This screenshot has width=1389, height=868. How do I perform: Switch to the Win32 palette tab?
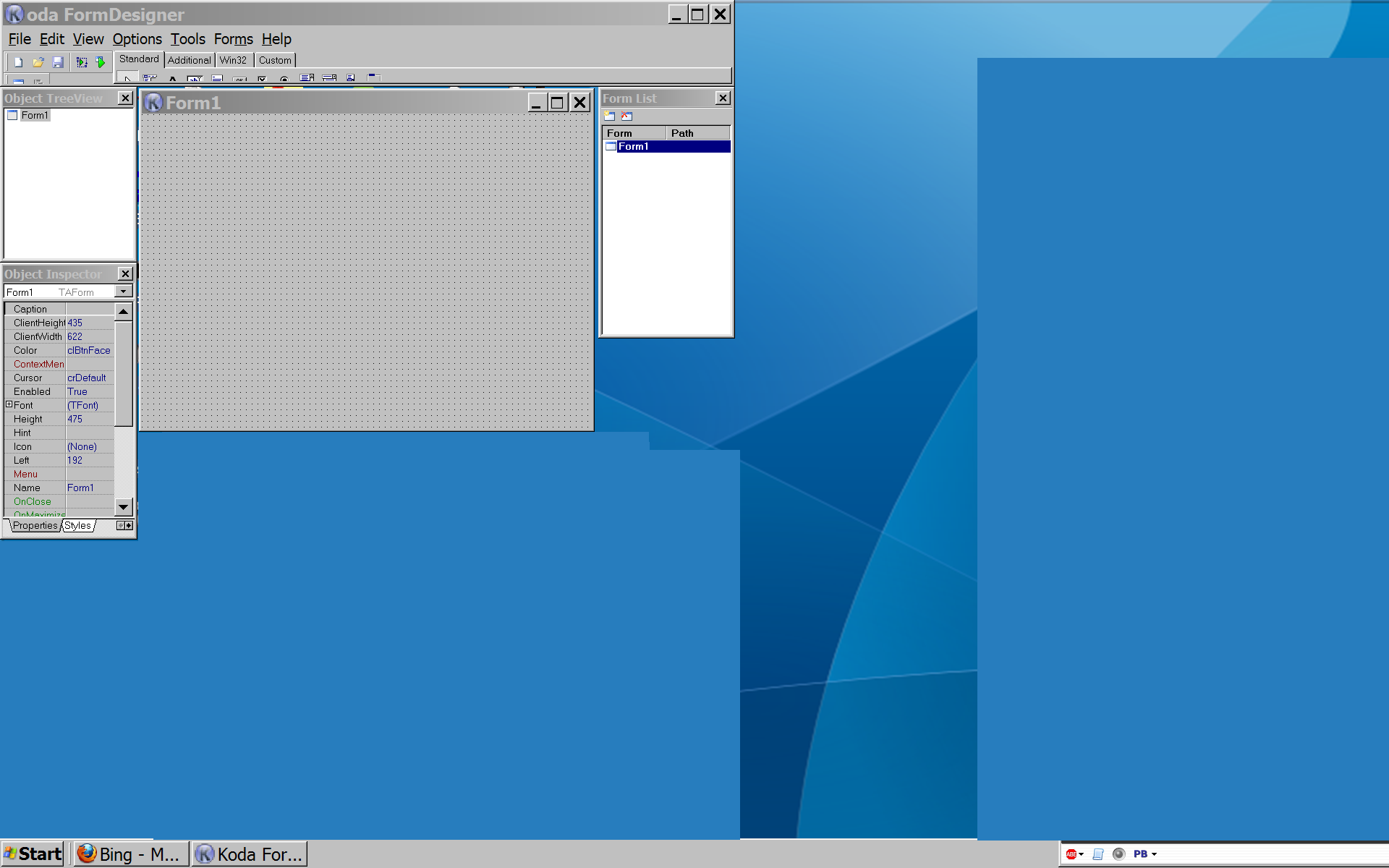234,61
